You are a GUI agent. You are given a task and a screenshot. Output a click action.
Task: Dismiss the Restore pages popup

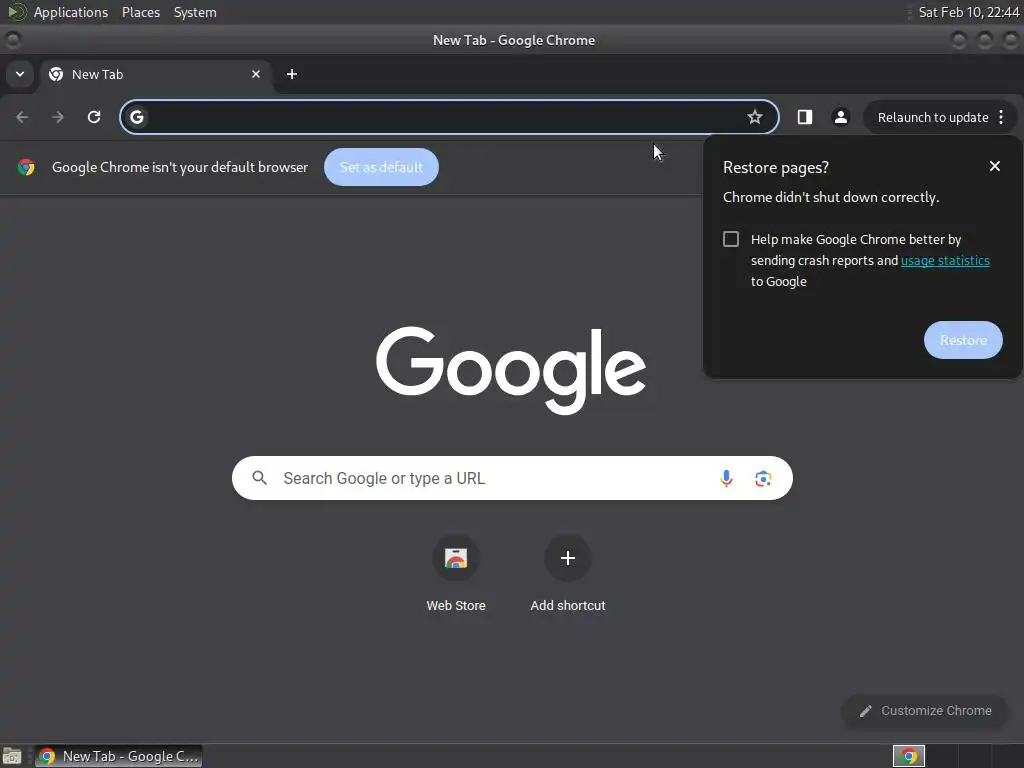pyautogui.click(x=995, y=167)
